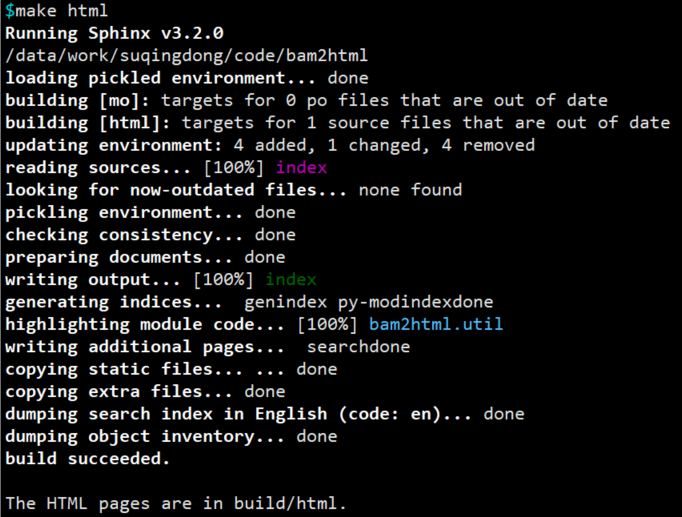Click the 'dumping object inventory... done' line
Viewport: 682px width, 517px height.
171,437
